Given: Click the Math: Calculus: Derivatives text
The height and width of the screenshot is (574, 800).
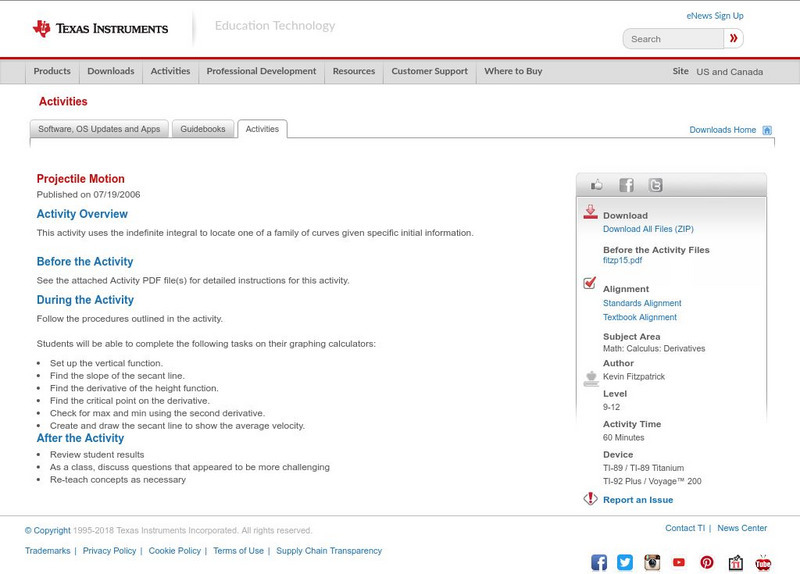Looking at the screenshot, I should point(654,348).
